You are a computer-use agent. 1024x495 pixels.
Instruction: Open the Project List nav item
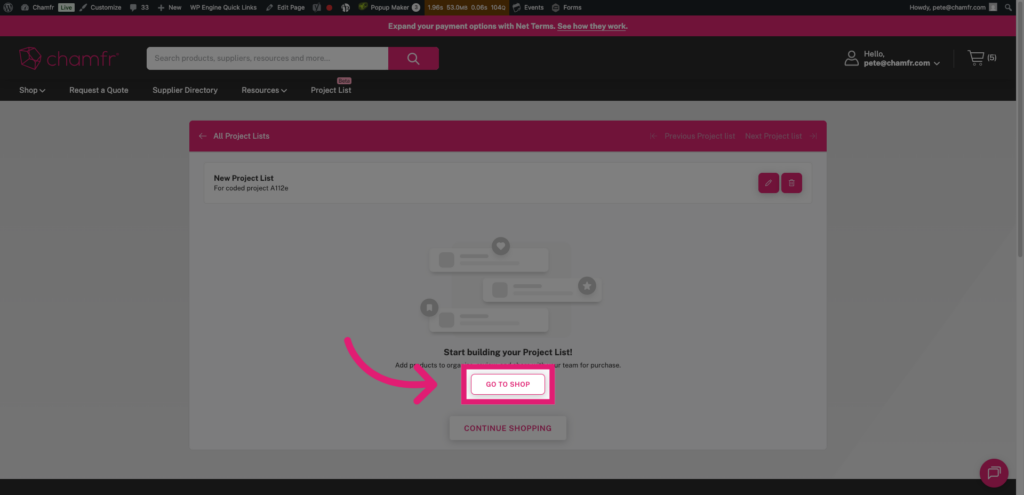click(331, 90)
